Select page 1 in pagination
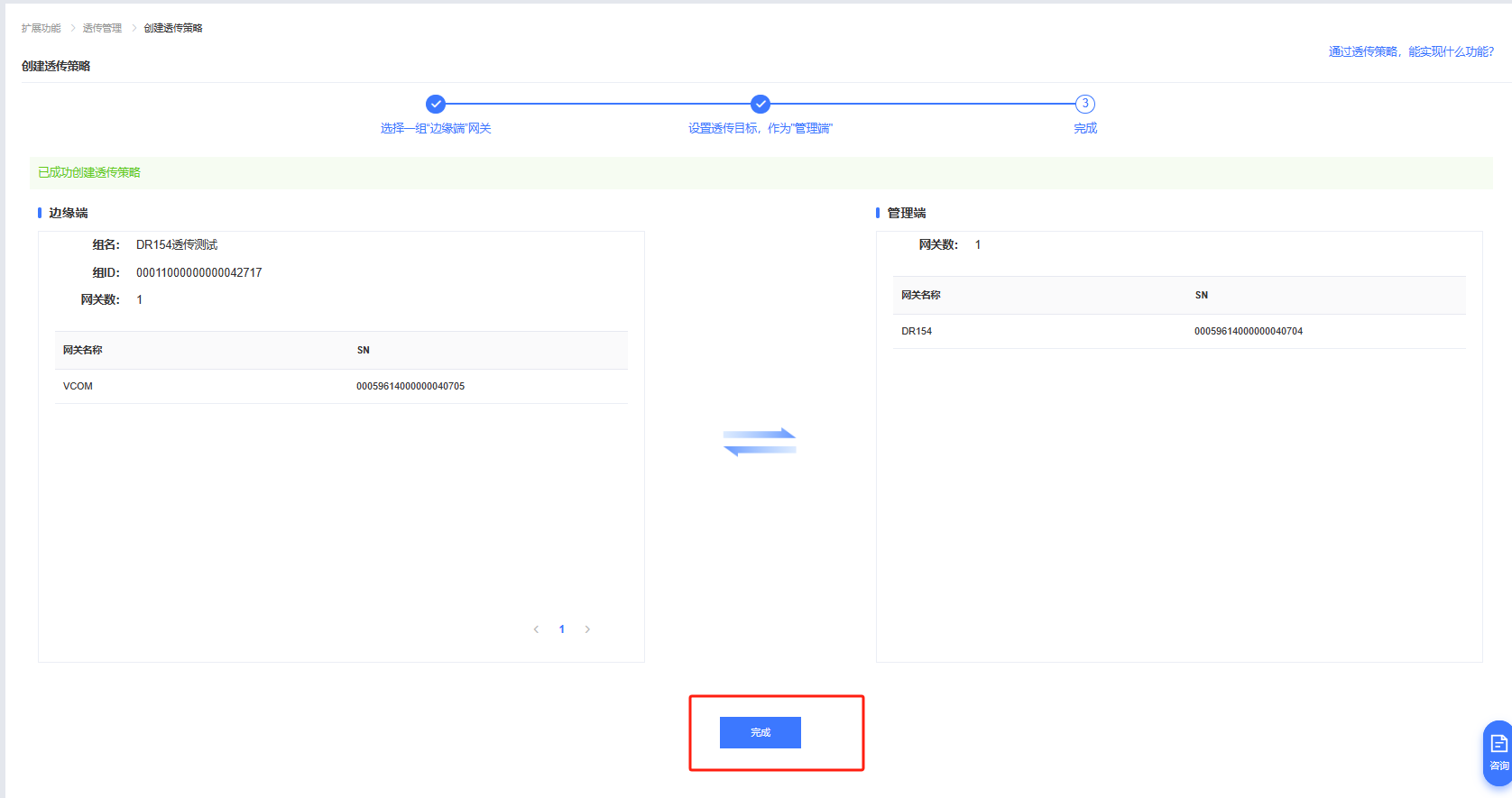The width and height of the screenshot is (1512, 798). (562, 629)
